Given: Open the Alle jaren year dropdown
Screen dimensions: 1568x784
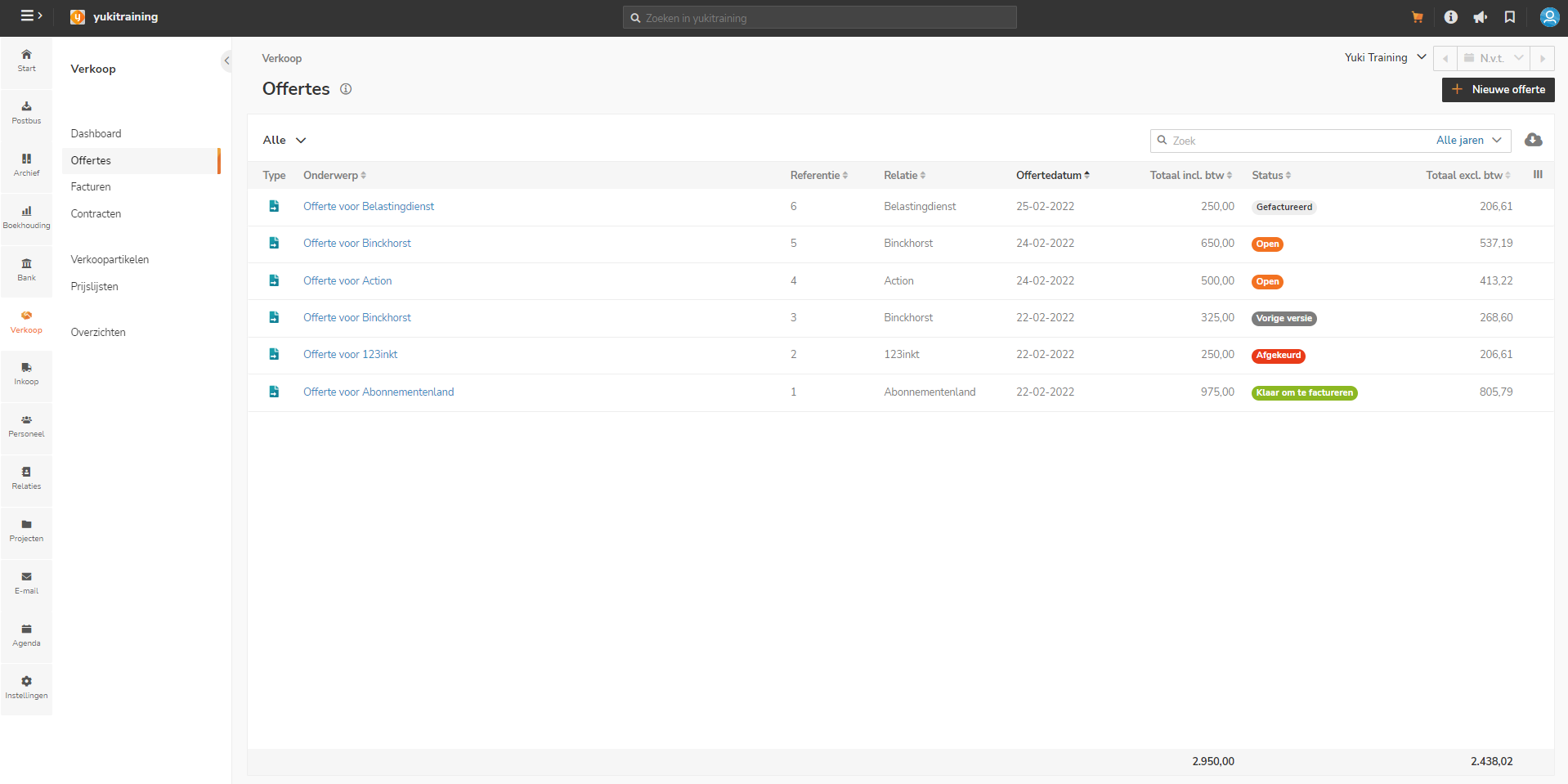Looking at the screenshot, I should (x=1468, y=141).
